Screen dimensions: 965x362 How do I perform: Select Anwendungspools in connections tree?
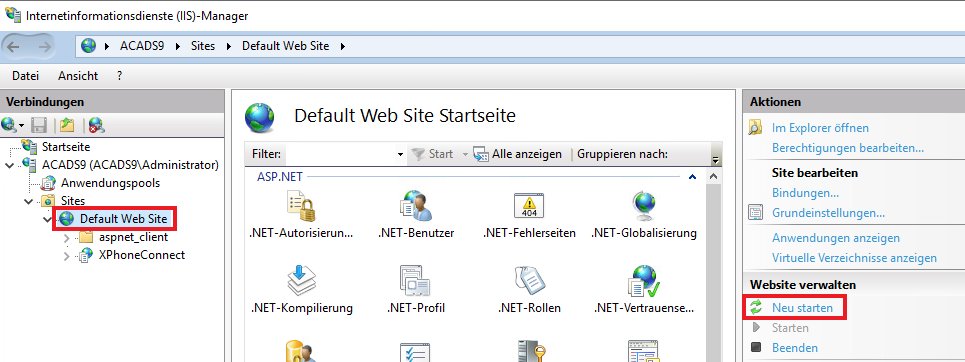coord(111,183)
